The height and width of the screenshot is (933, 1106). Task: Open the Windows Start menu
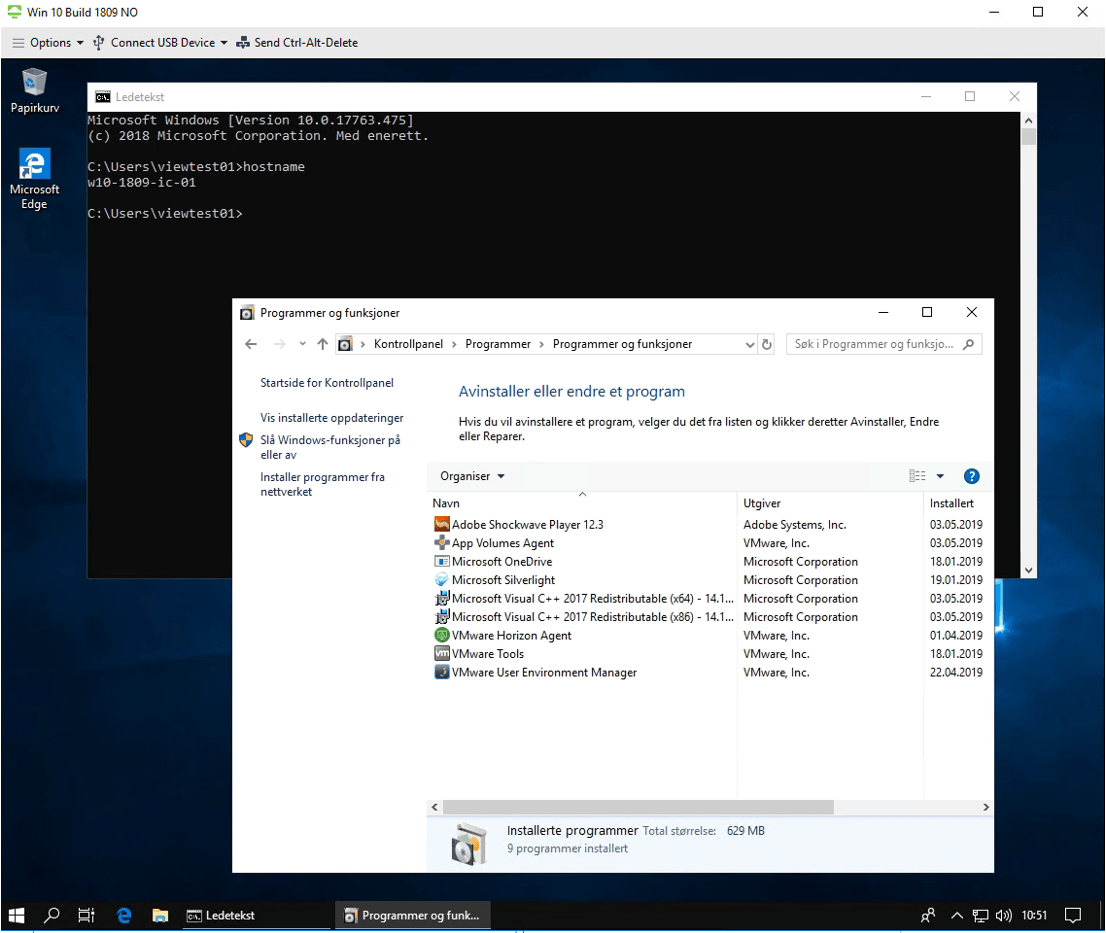click(x=16, y=915)
